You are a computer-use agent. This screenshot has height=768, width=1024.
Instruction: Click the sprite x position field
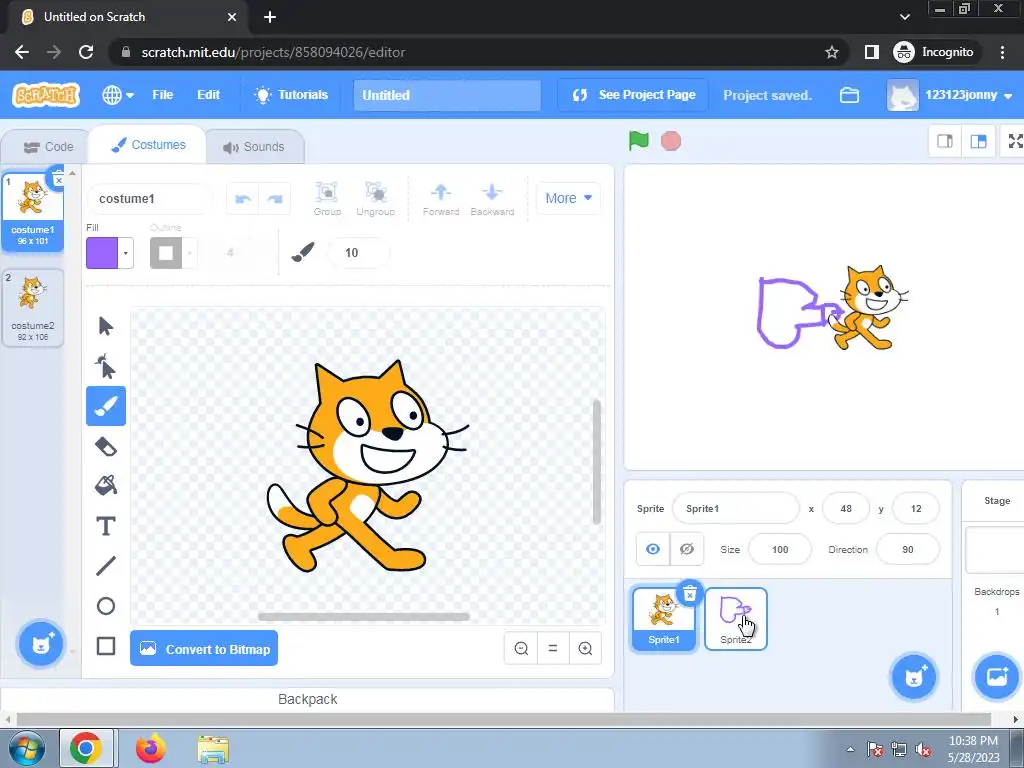click(846, 508)
